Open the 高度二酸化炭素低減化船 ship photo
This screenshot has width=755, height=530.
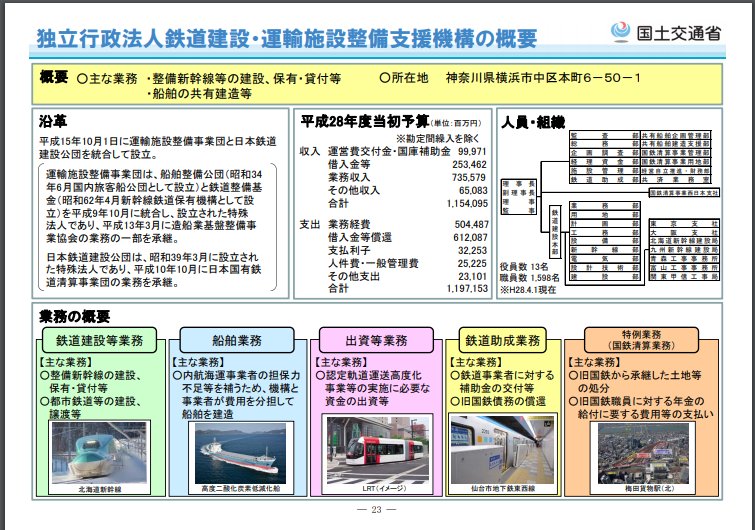click(x=240, y=453)
